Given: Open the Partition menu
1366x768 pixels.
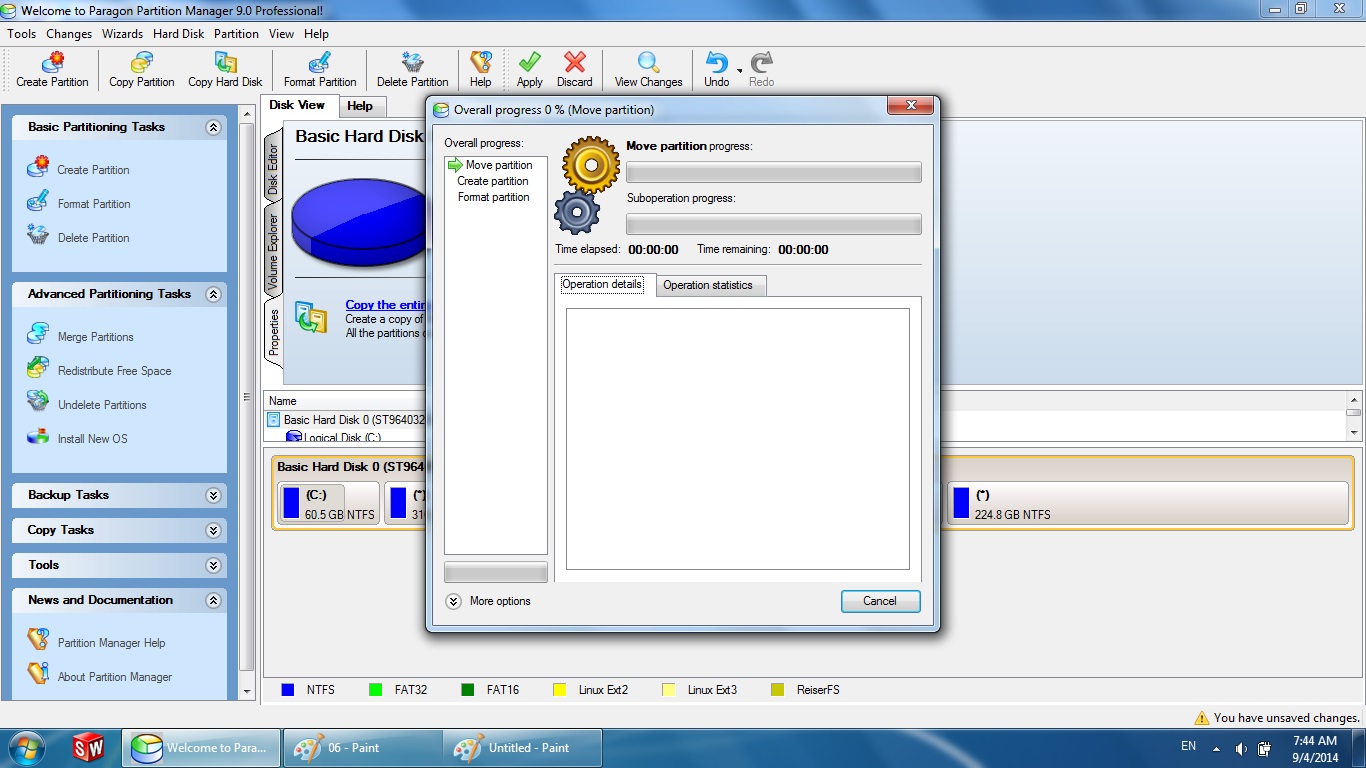Looking at the screenshot, I should tap(236, 34).
